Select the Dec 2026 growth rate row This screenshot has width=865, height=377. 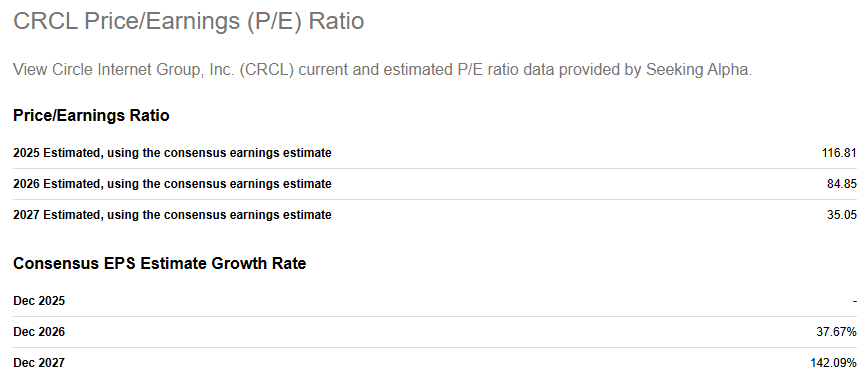click(x=435, y=332)
